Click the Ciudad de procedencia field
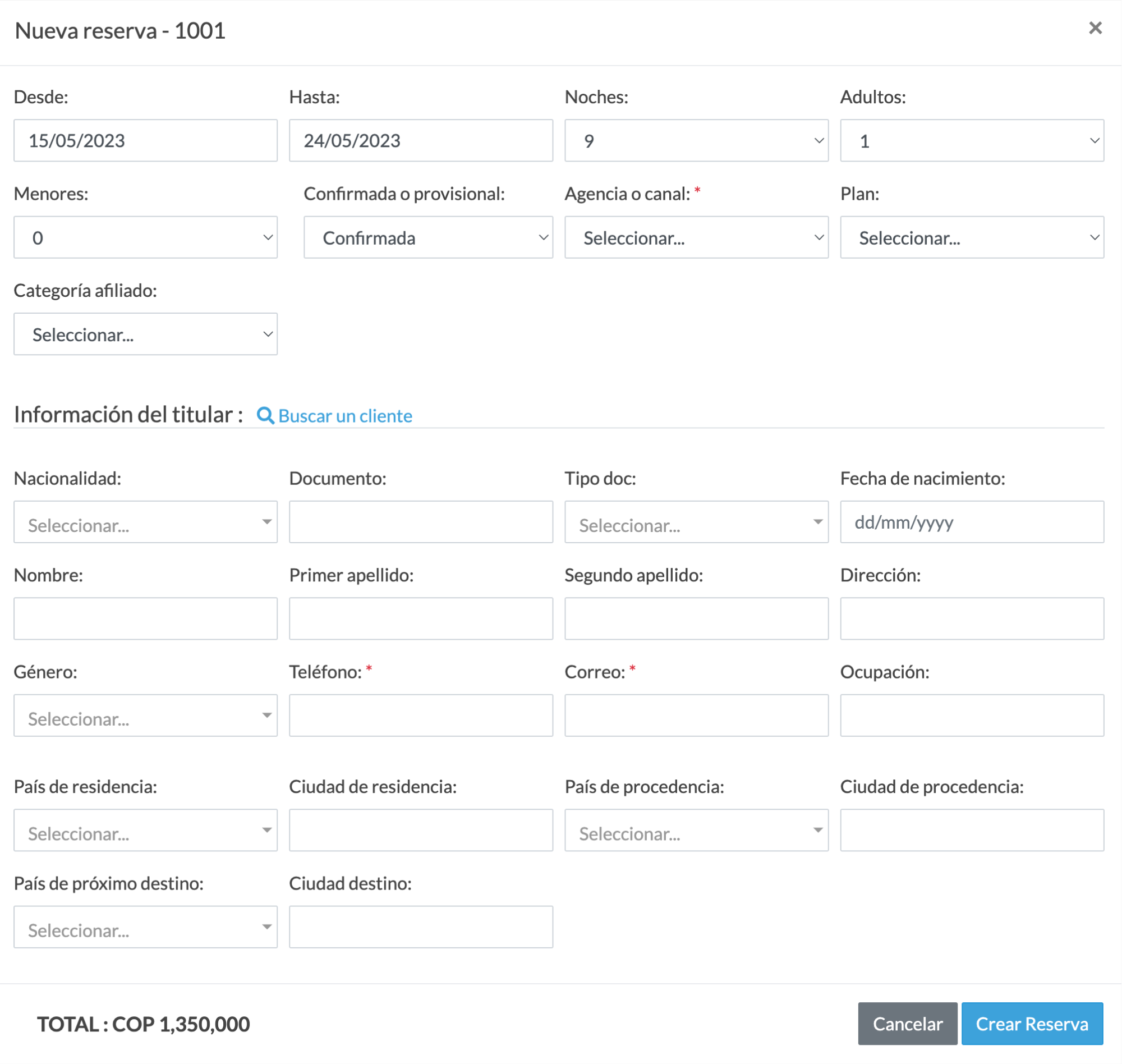 coord(972,831)
